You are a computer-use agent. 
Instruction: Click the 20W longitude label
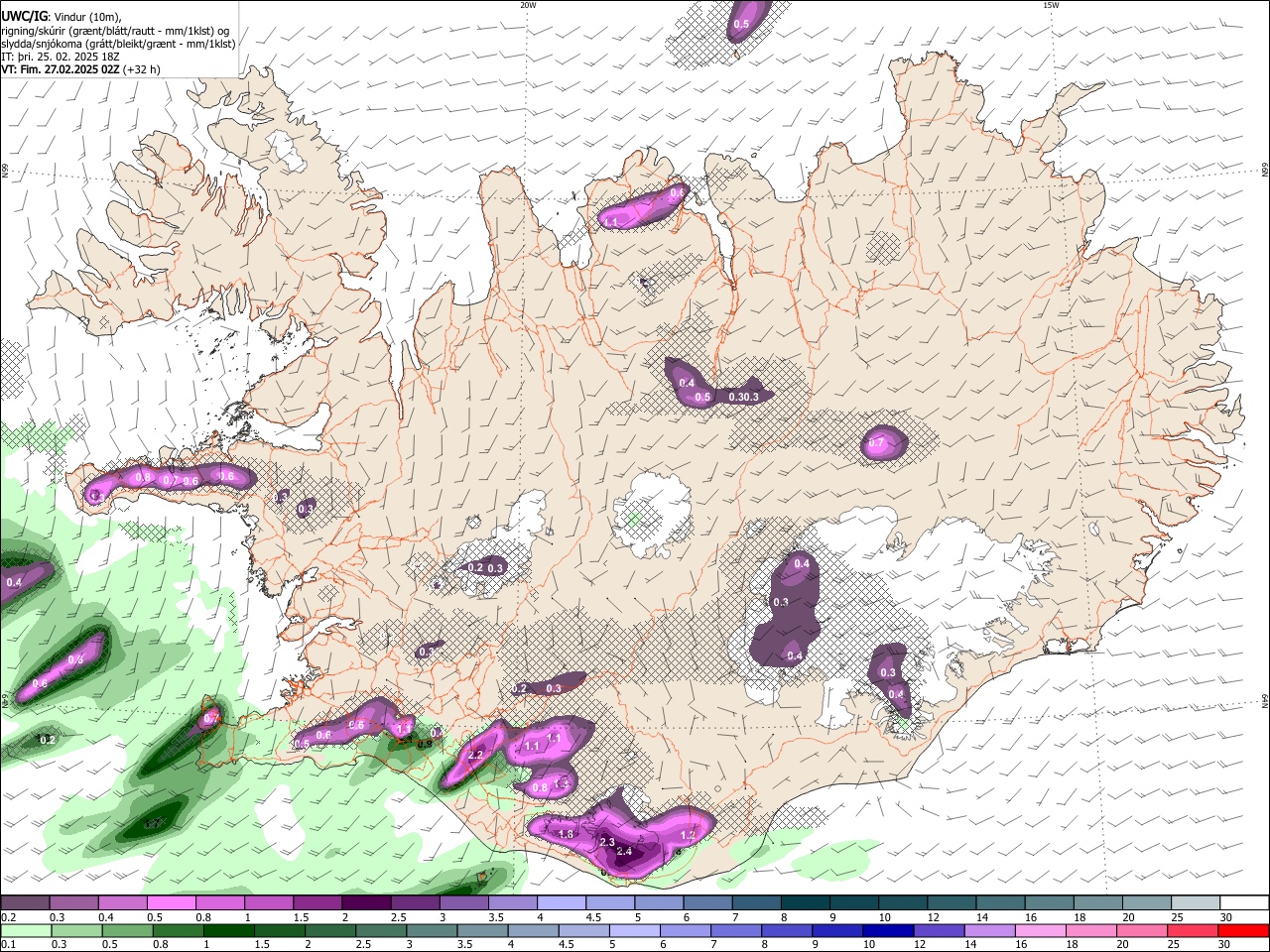click(x=529, y=5)
